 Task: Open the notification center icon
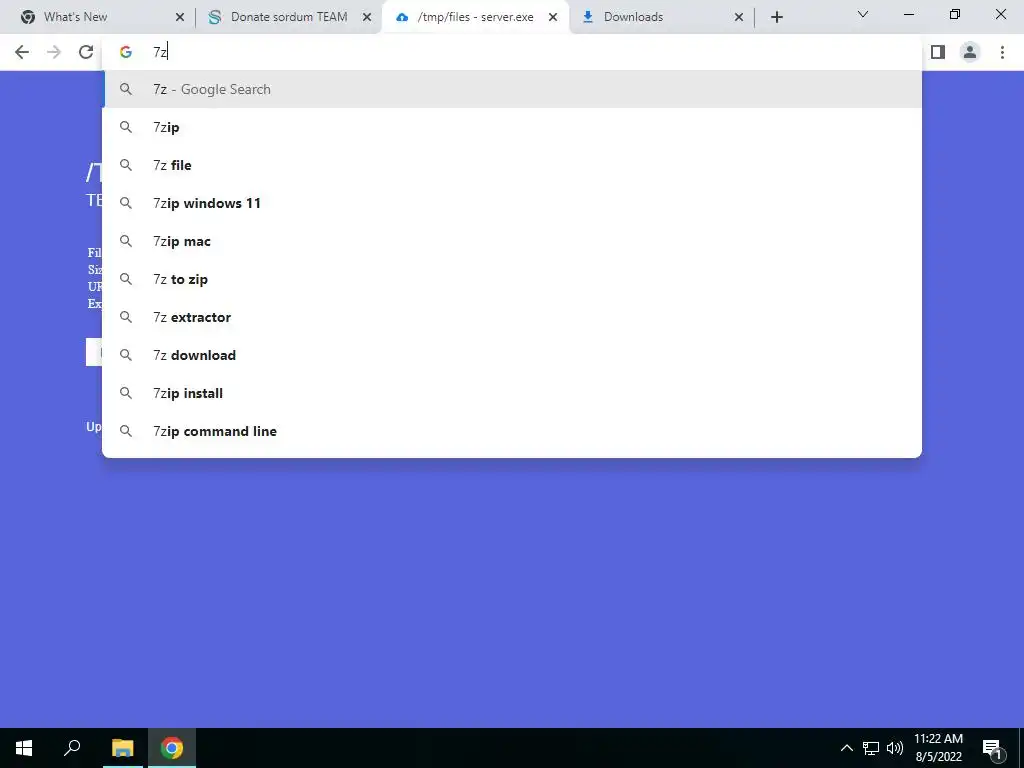coord(992,748)
